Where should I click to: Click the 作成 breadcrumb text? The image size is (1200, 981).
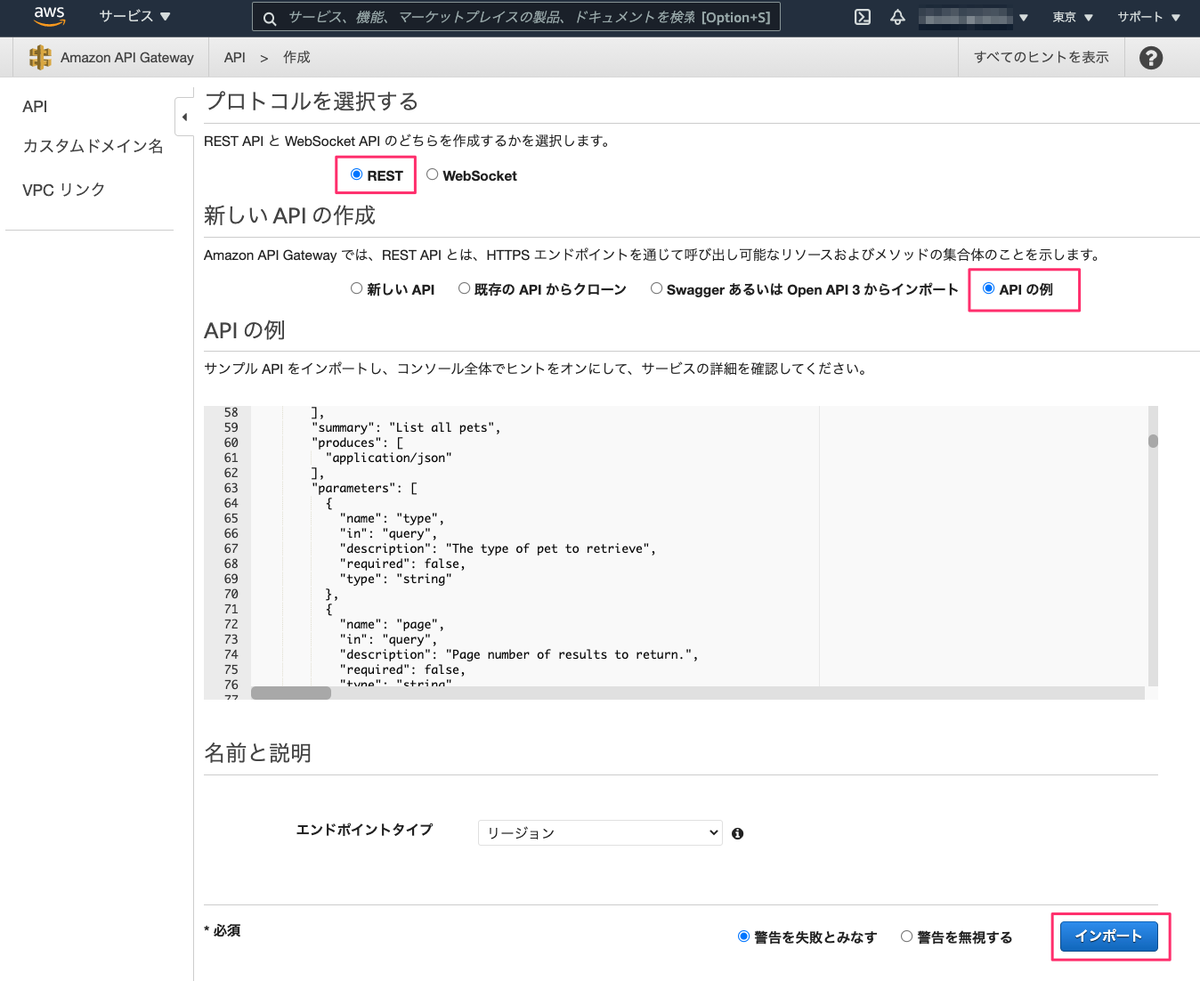point(297,58)
